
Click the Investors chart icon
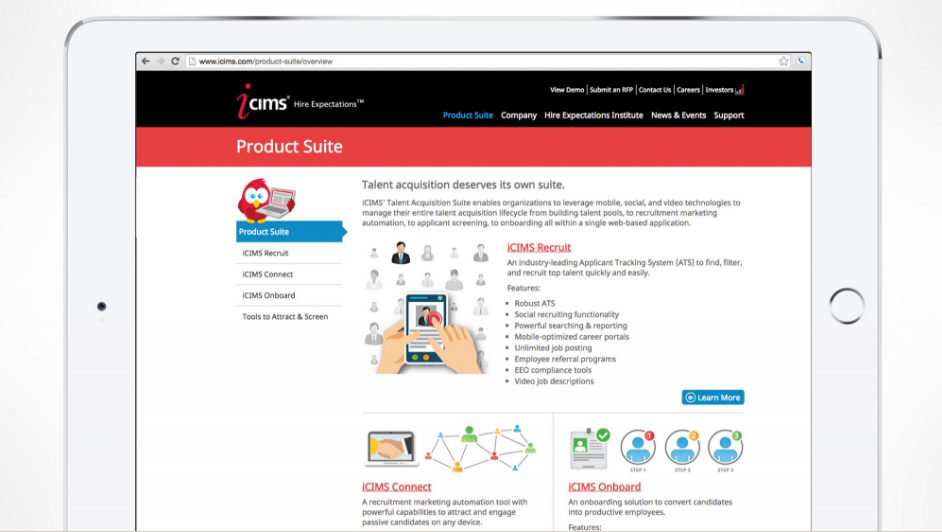[740, 90]
